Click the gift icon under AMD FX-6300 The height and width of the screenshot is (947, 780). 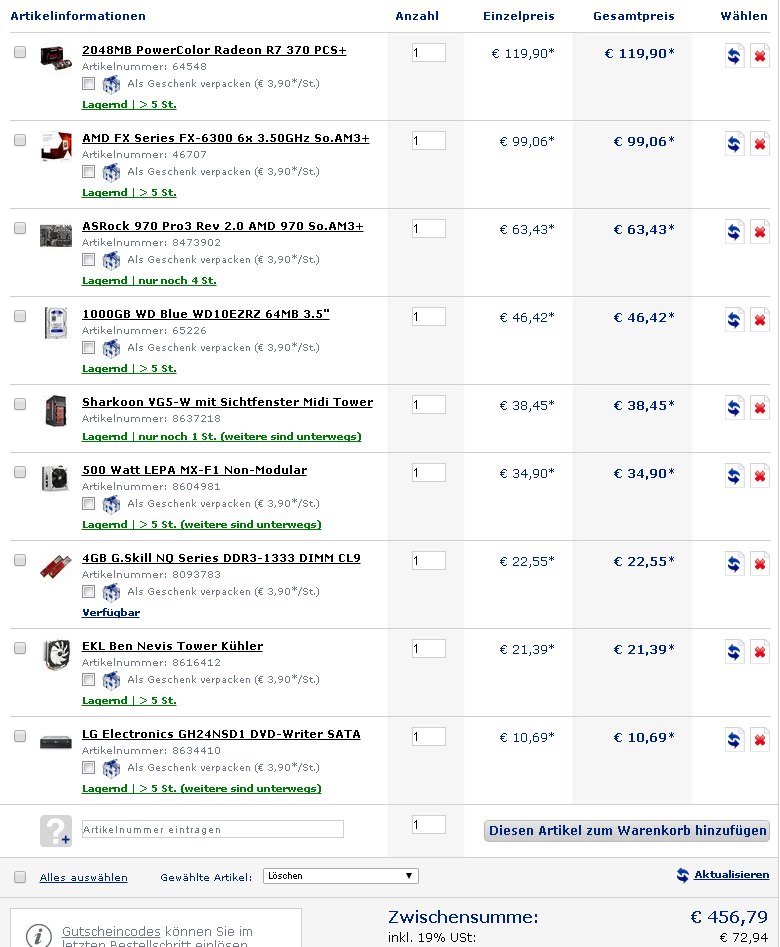(111, 173)
